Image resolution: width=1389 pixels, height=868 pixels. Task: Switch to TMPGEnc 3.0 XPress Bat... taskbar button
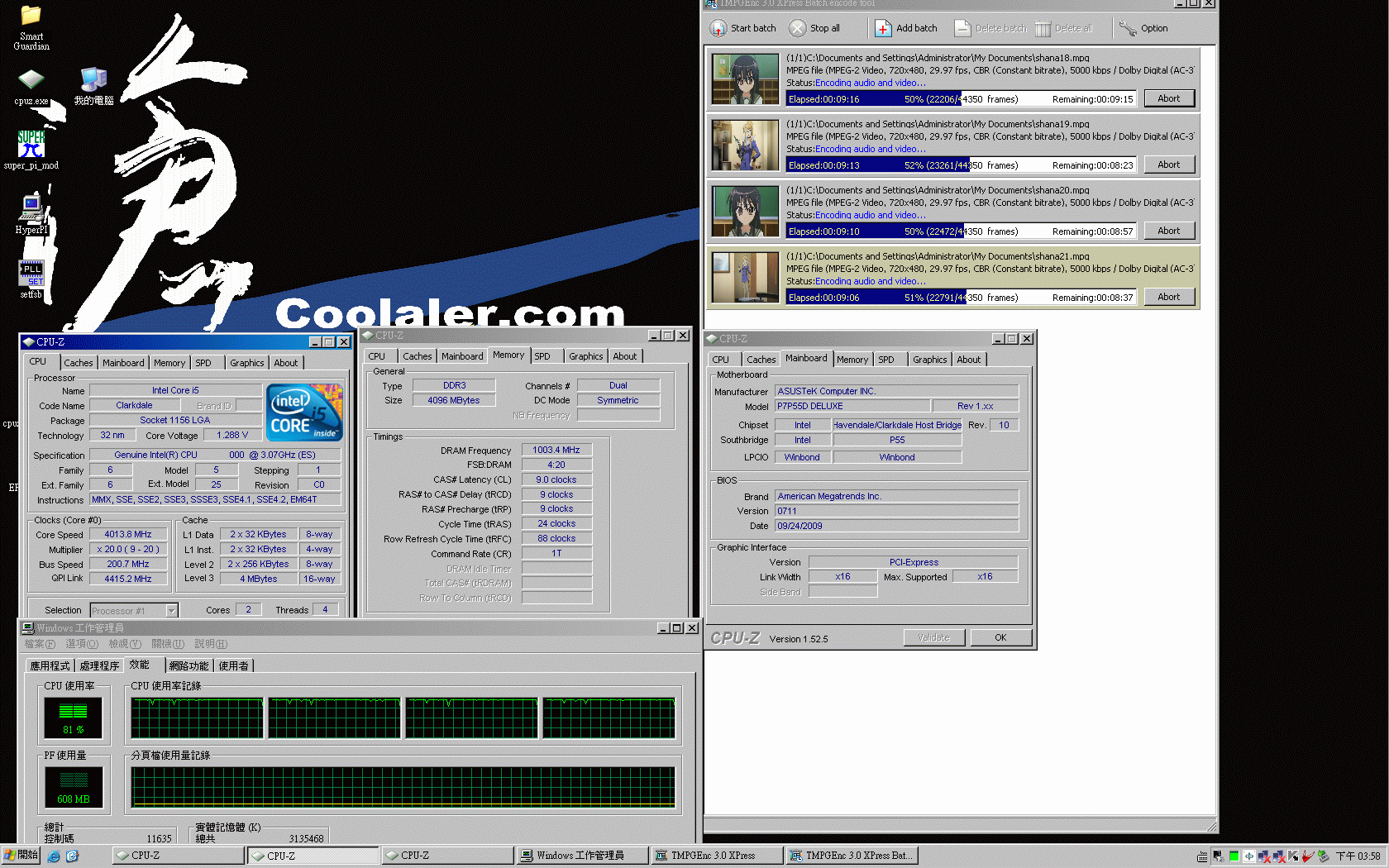[852, 856]
